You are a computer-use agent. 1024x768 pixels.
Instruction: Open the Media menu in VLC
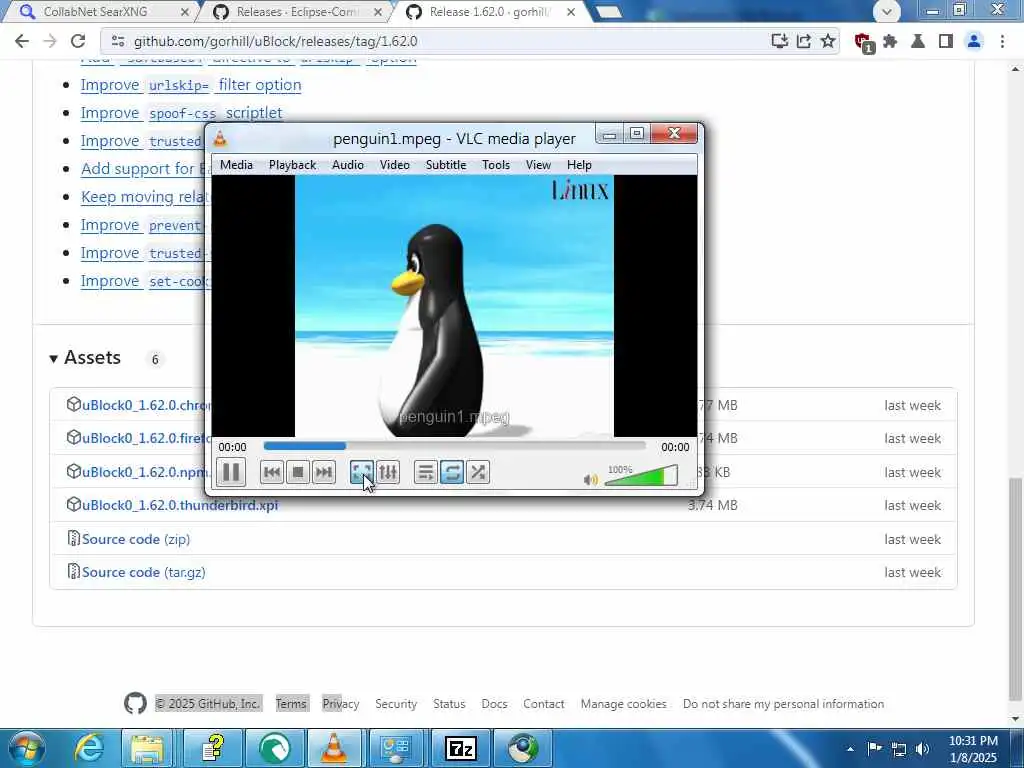(236, 165)
